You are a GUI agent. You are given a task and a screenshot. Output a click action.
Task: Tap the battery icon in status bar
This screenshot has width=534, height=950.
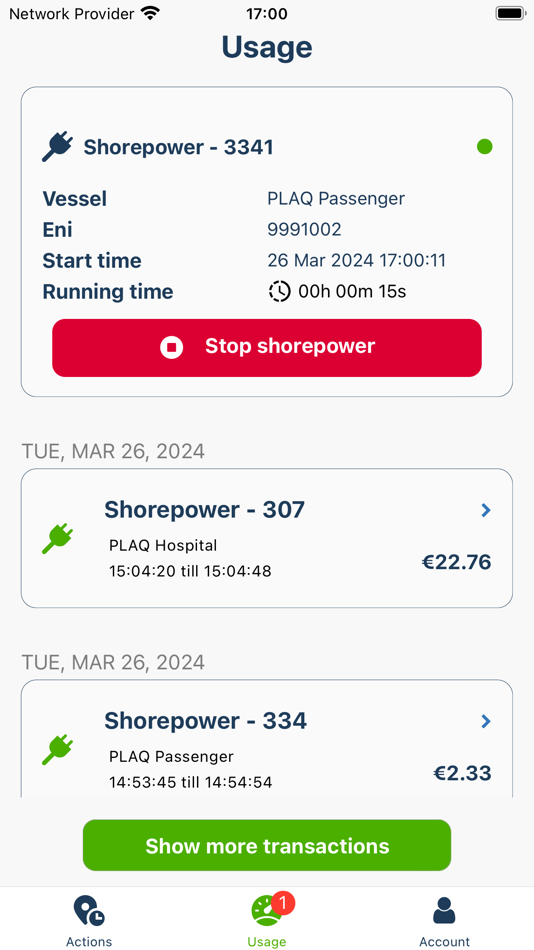coord(510,13)
